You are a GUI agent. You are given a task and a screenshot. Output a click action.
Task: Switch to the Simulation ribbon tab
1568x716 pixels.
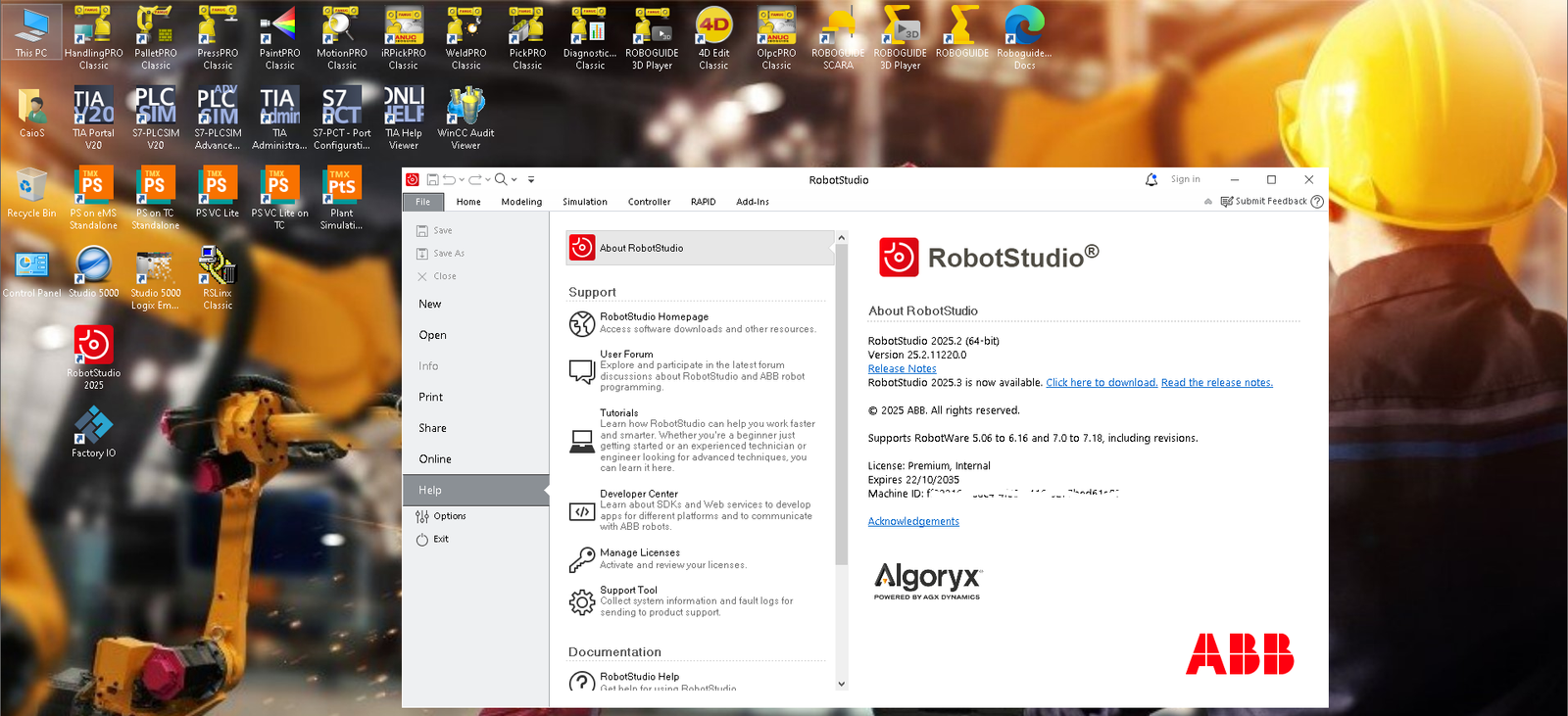pyautogui.click(x=584, y=202)
